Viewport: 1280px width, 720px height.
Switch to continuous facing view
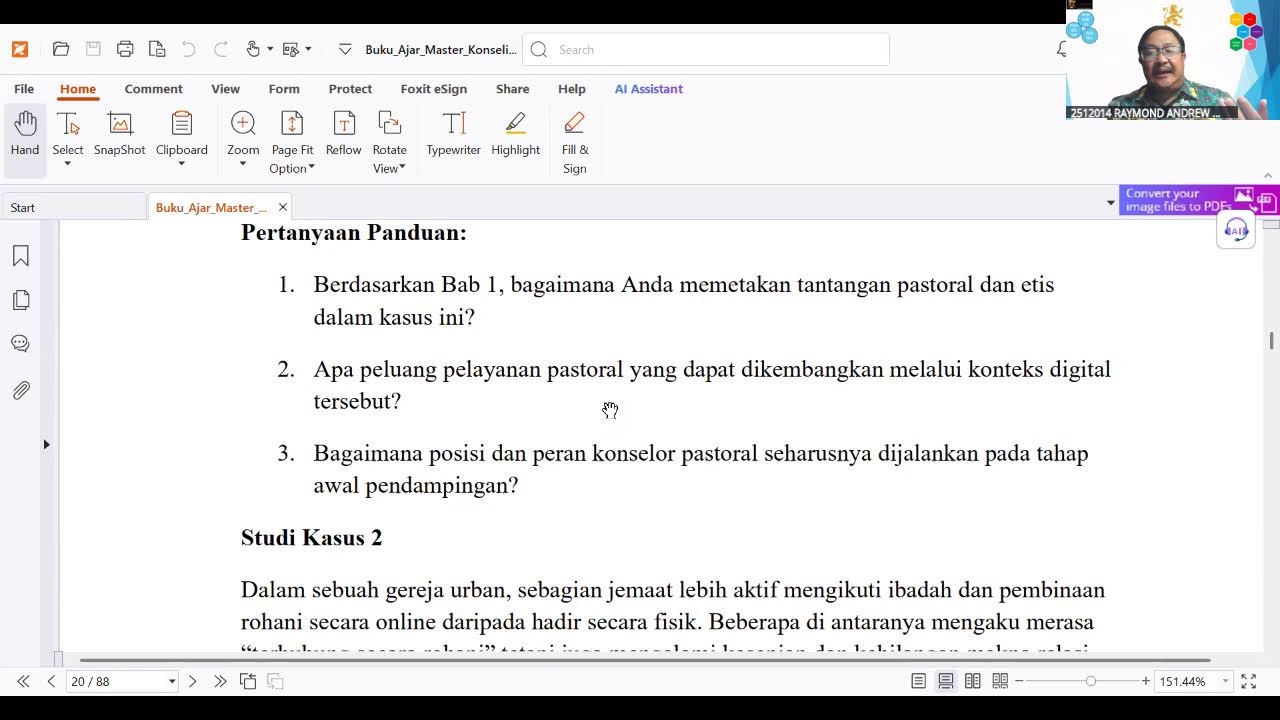[x=999, y=681]
